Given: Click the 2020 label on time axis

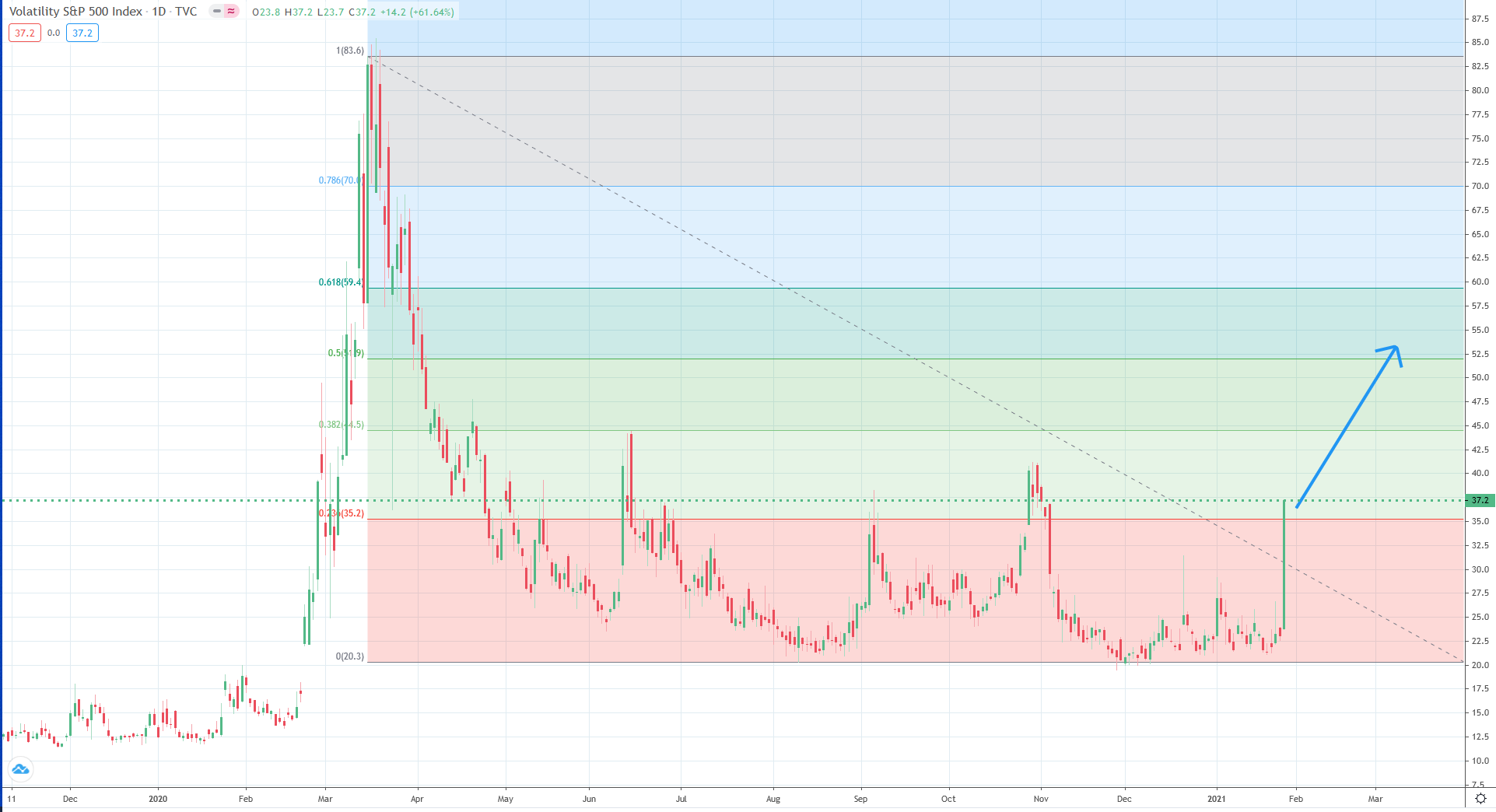Looking at the screenshot, I should [x=158, y=799].
